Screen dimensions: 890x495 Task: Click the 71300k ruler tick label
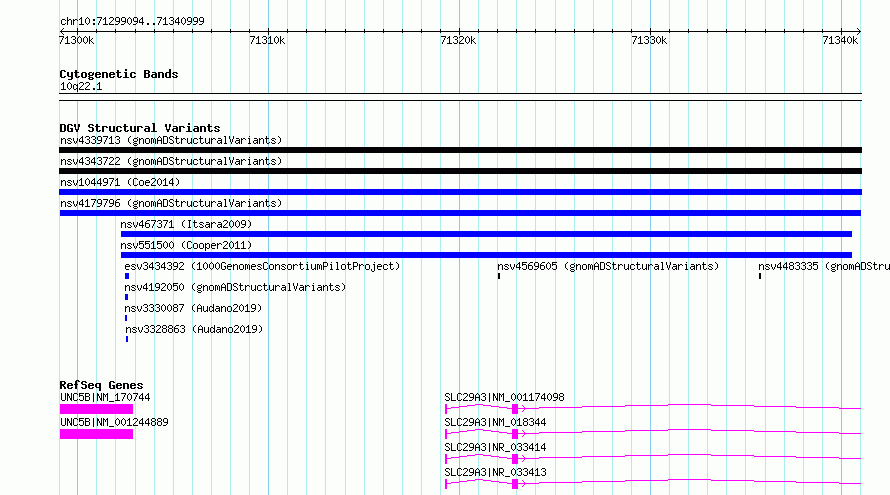pyautogui.click(x=77, y=40)
